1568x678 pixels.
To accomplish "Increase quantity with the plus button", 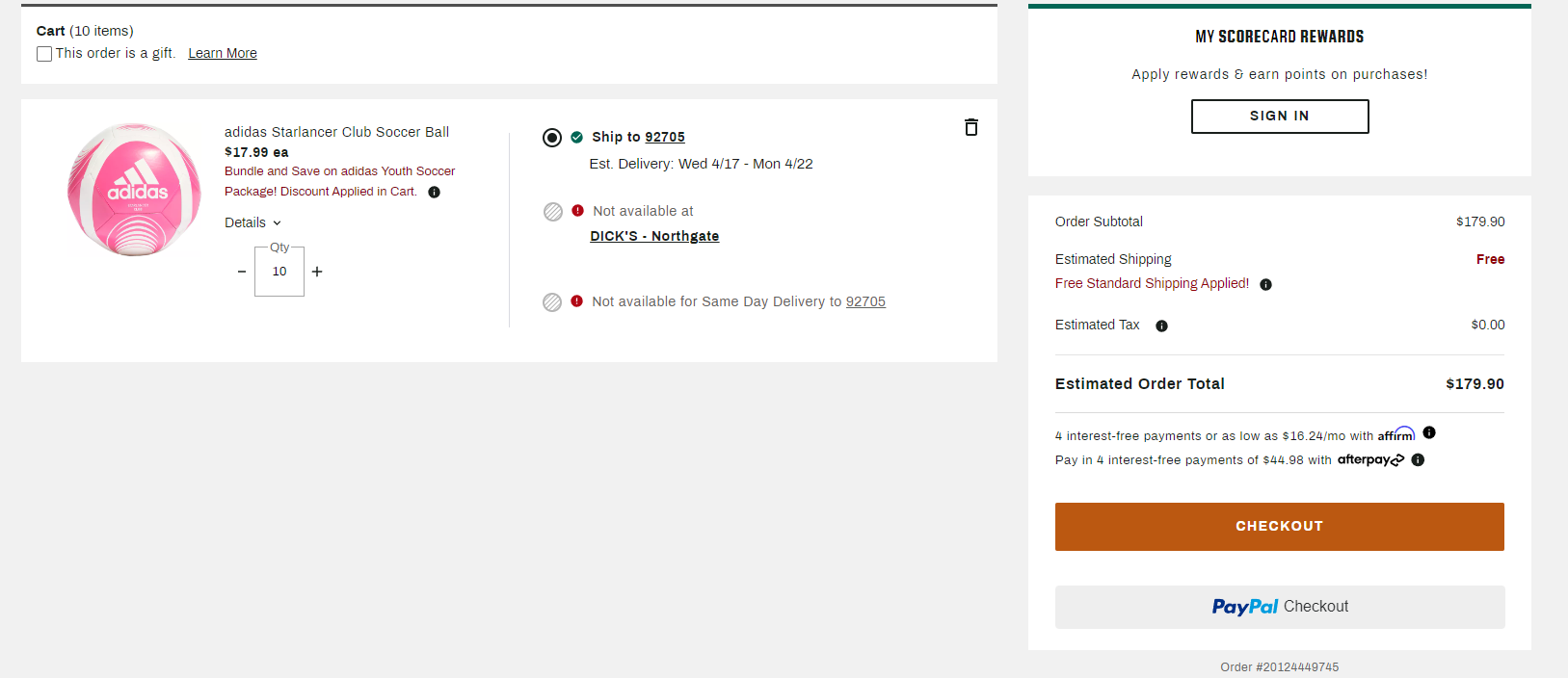I will tap(317, 272).
